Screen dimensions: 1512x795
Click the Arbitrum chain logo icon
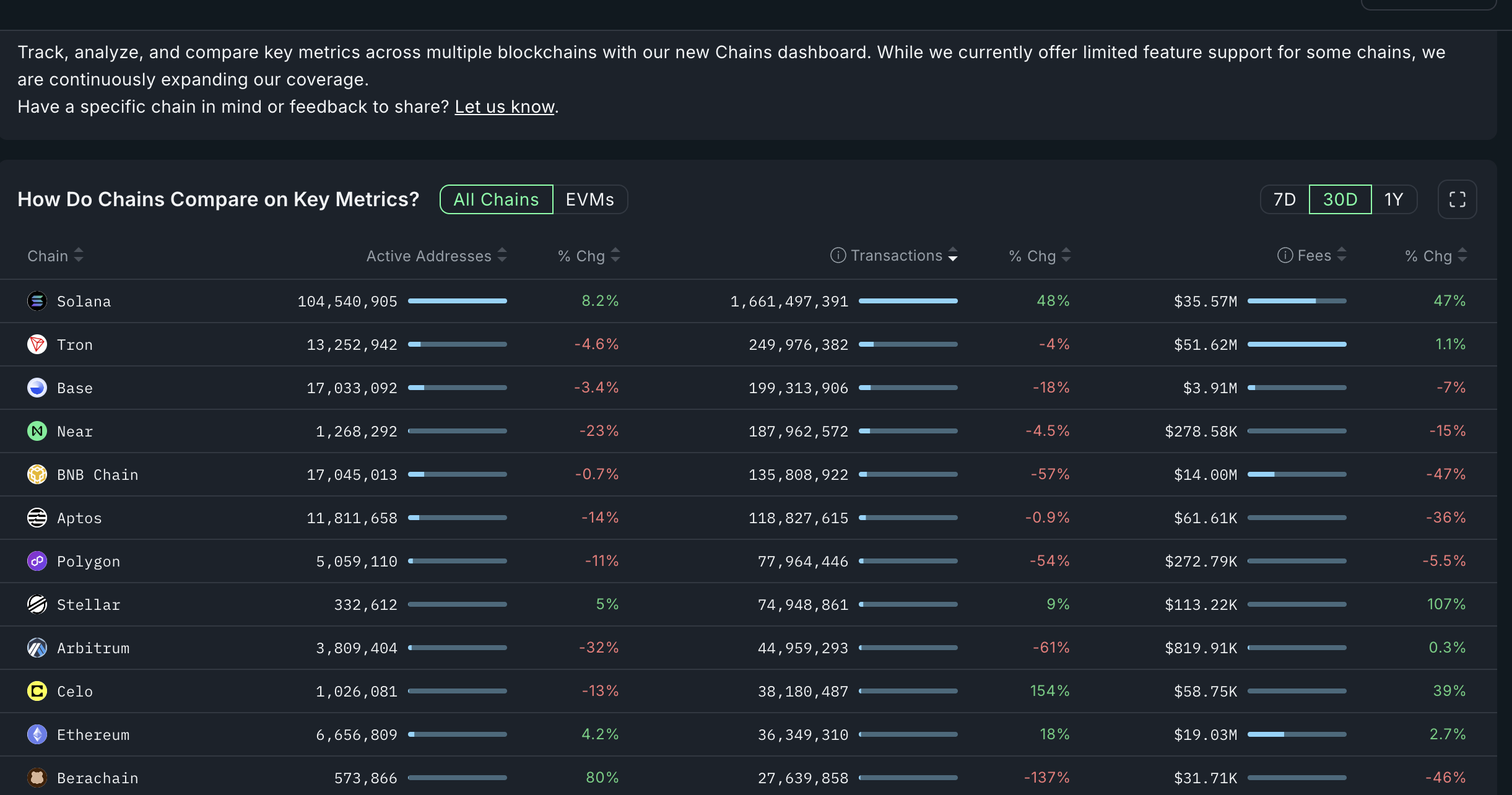37,648
